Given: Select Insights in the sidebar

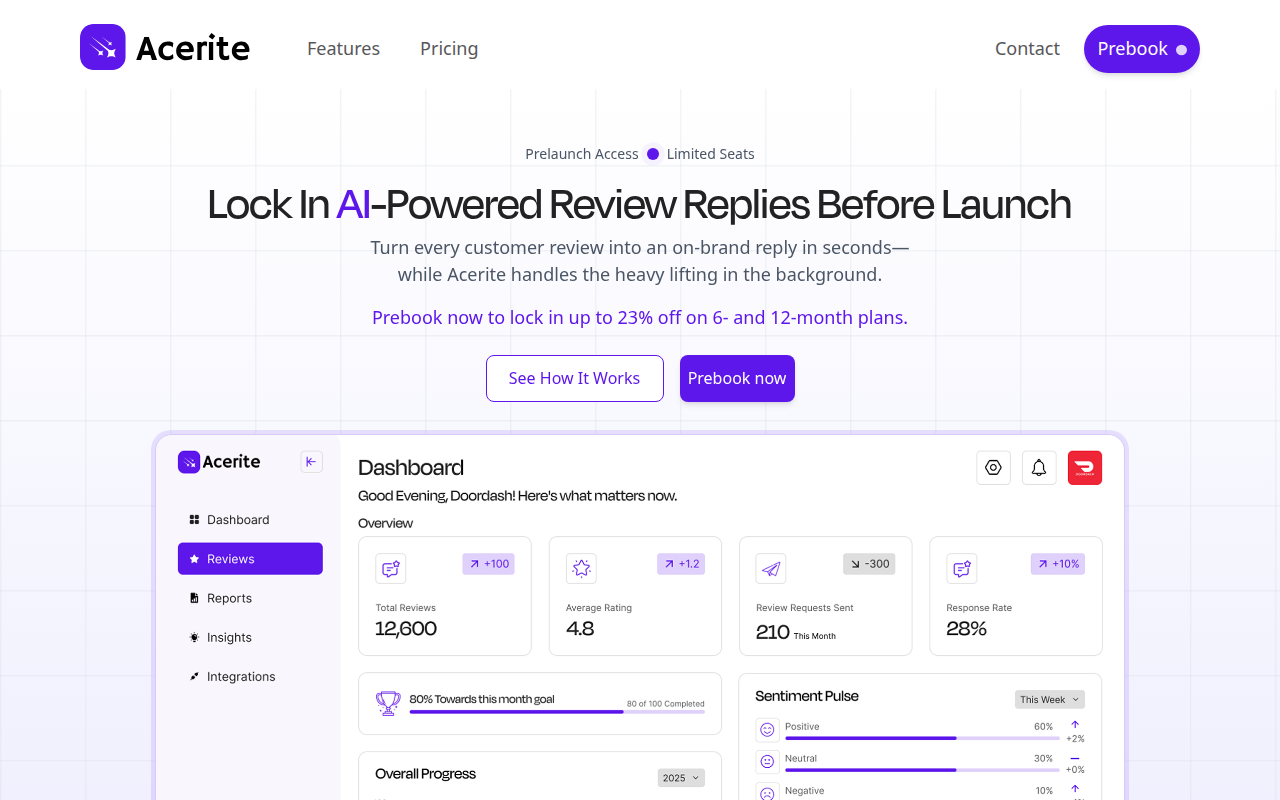Looking at the screenshot, I should [x=250, y=637].
